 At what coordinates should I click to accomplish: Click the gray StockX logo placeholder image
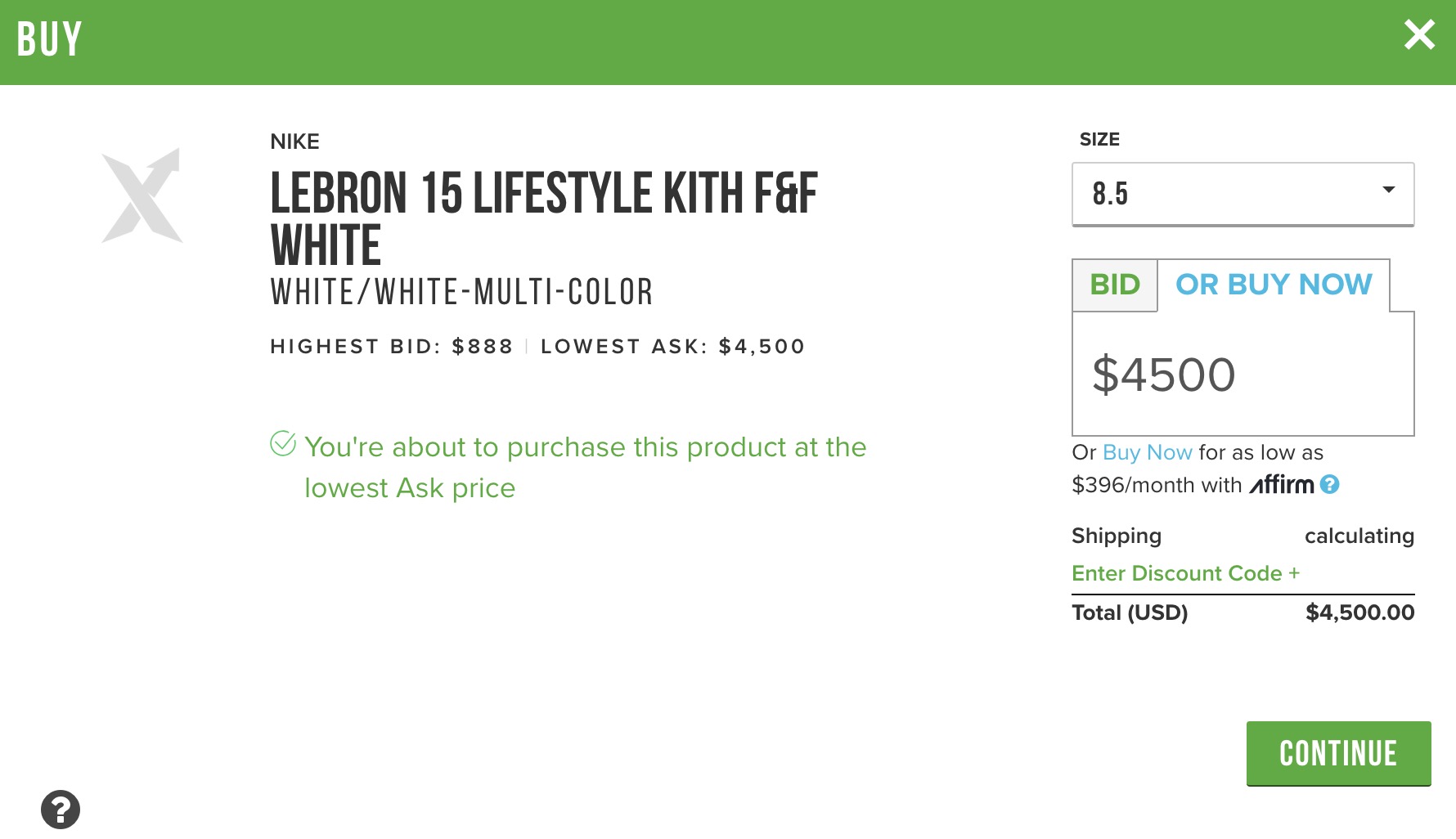point(142,195)
